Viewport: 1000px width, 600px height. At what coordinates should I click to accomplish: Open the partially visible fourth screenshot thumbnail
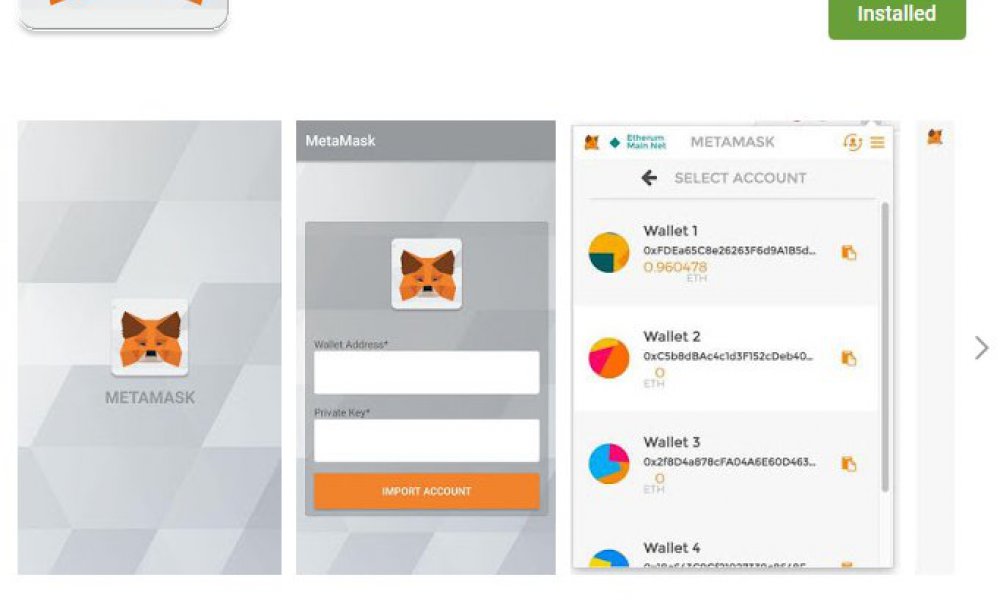(x=935, y=348)
